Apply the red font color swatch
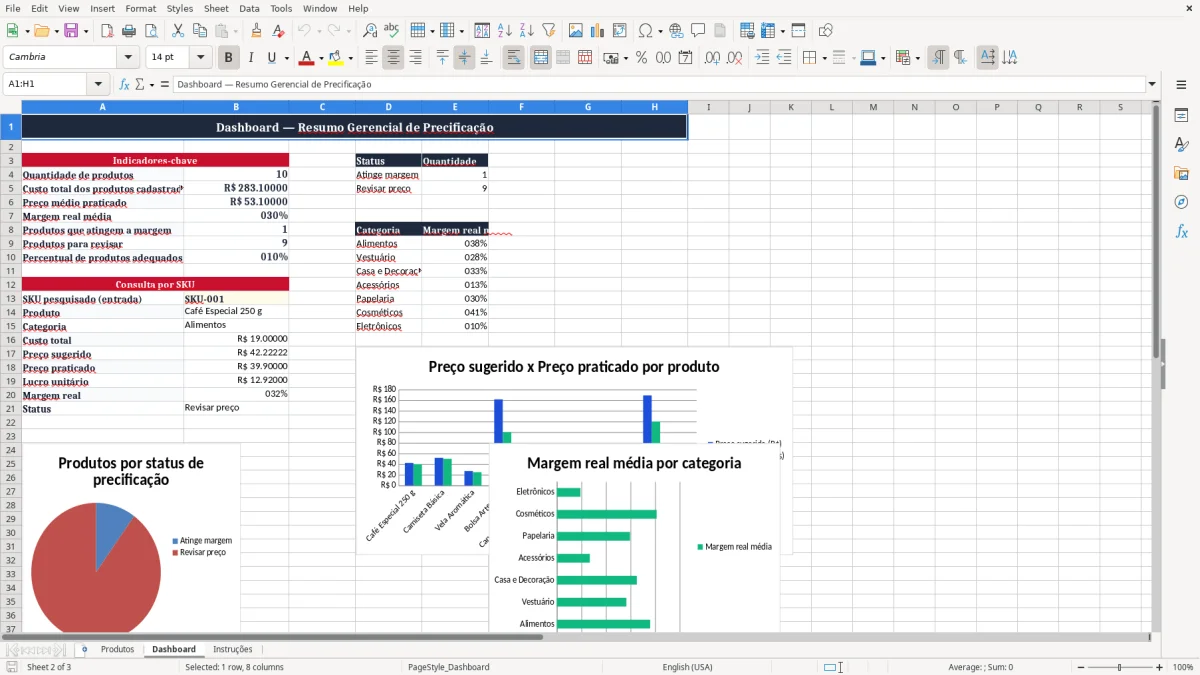 coord(306,58)
